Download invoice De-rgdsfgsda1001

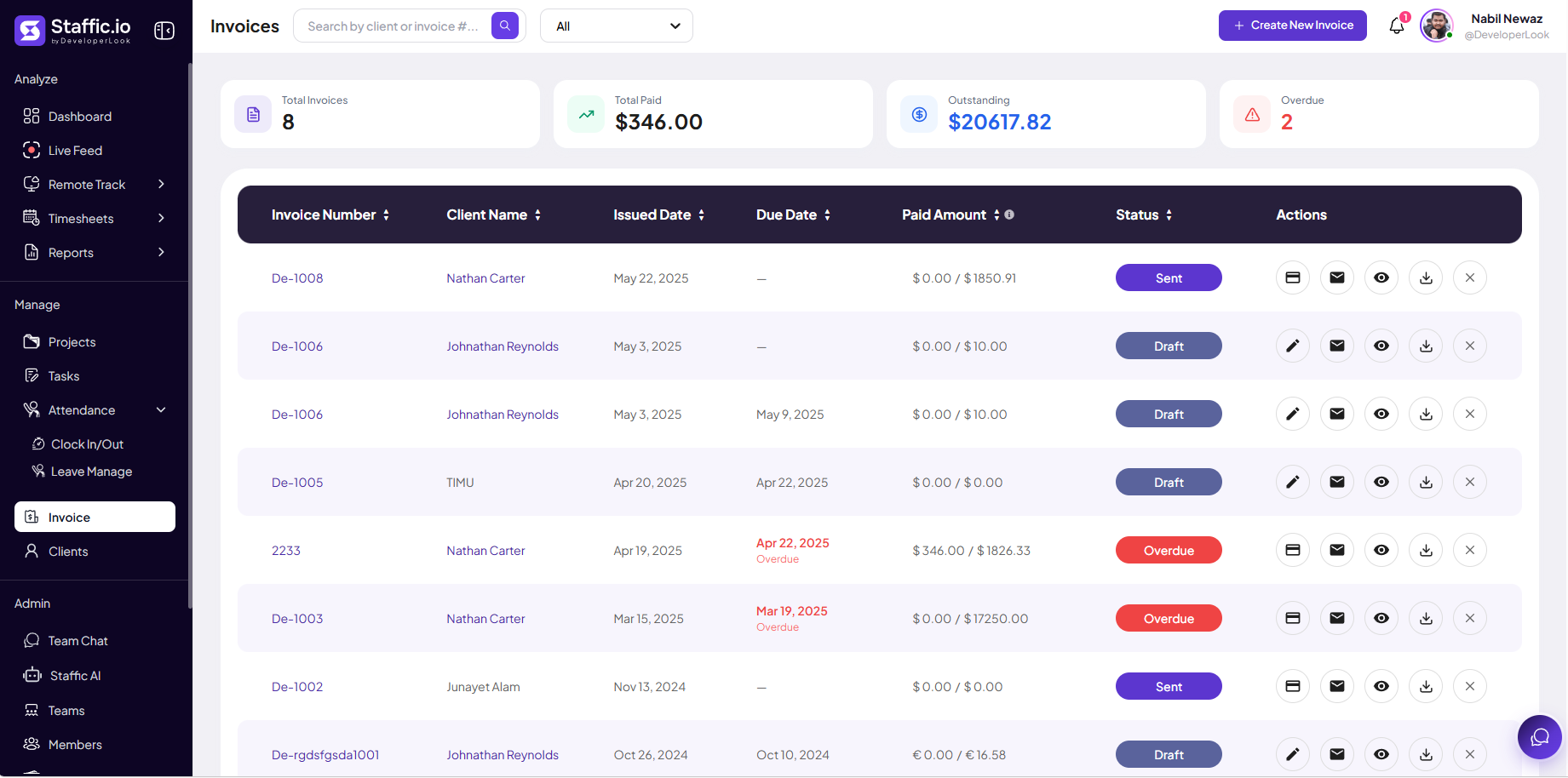click(x=1426, y=754)
